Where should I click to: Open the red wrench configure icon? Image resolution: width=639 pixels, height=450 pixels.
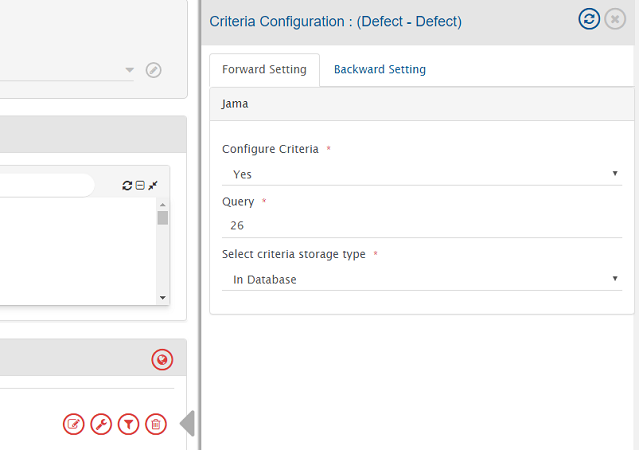click(101, 424)
